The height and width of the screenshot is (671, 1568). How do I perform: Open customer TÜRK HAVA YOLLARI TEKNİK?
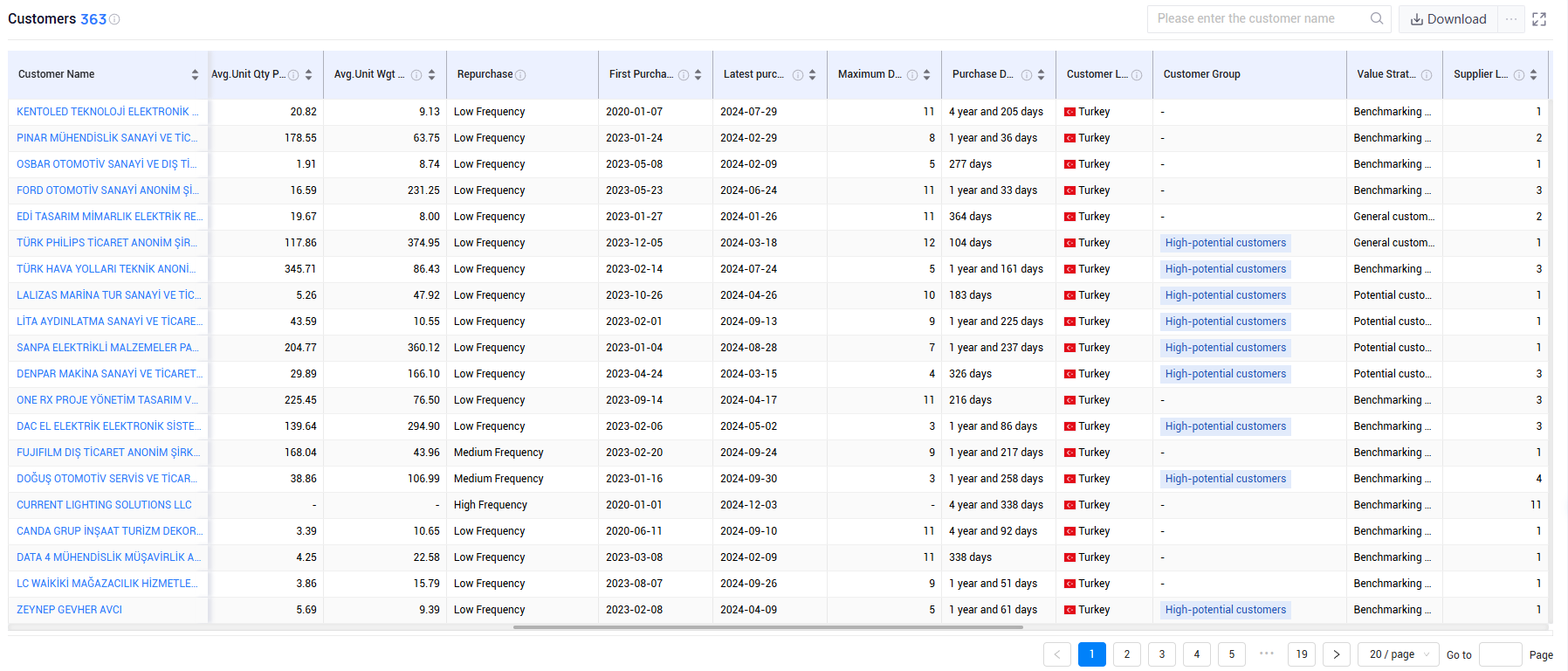107,269
